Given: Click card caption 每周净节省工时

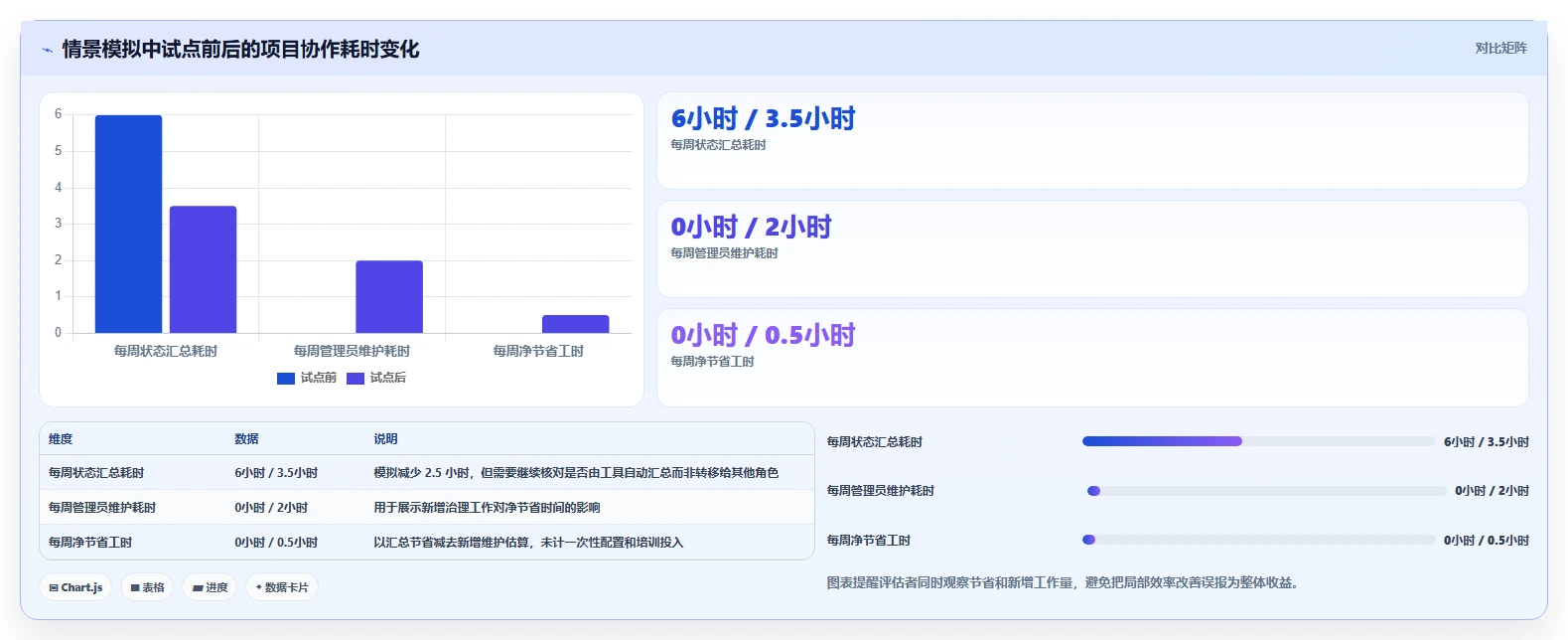Looking at the screenshot, I should (x=712, y=362).
